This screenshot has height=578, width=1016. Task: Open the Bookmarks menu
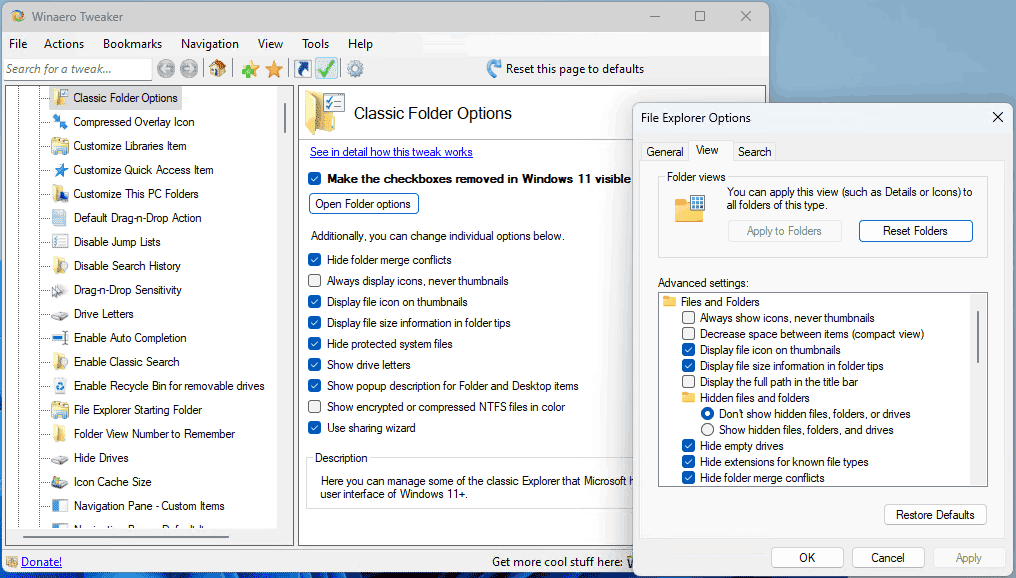click(132, 43)
